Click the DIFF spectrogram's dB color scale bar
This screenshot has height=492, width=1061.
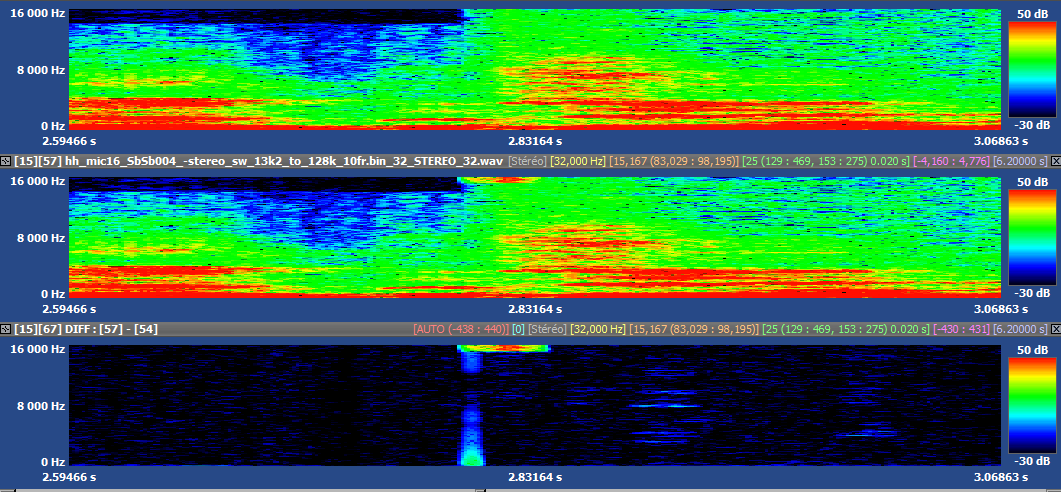[x=1031, y=405]
